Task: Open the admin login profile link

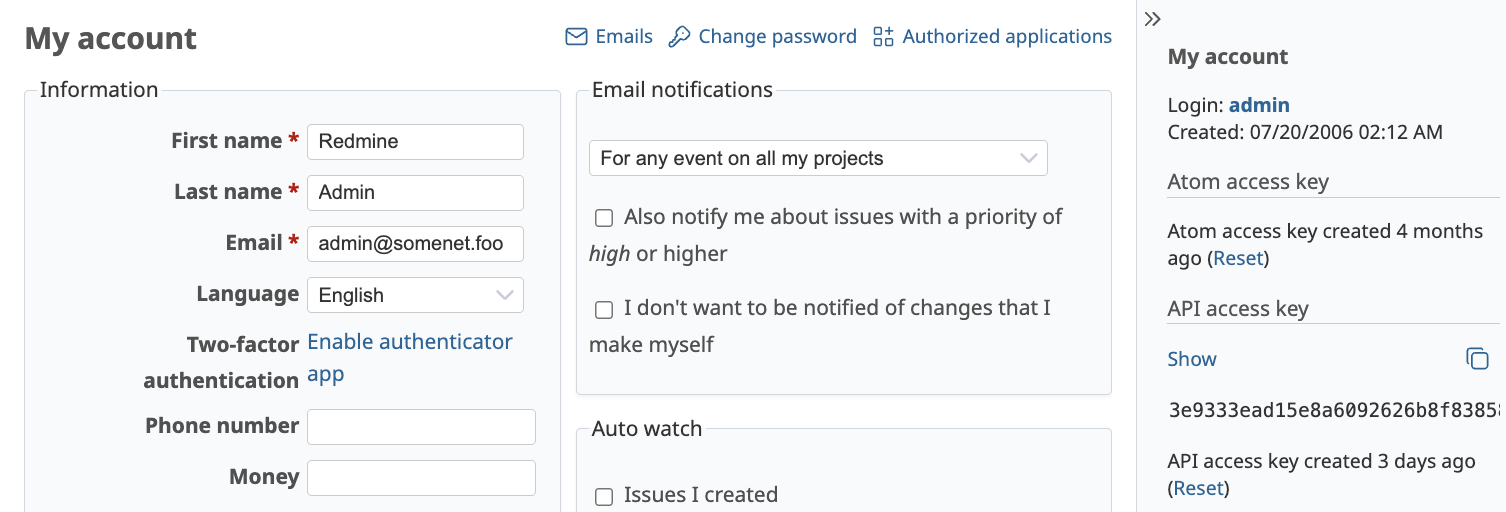Action: point(1259,105)
